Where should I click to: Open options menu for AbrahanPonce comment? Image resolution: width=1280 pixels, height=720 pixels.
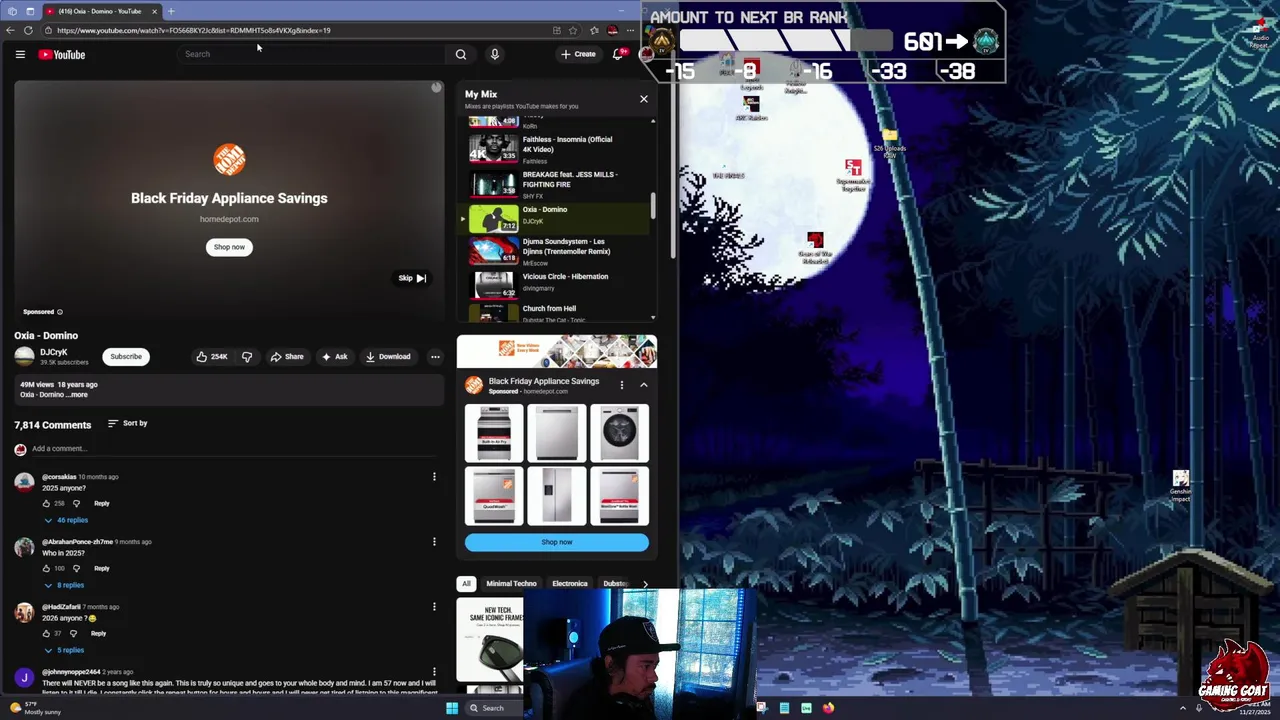point(434,542)
